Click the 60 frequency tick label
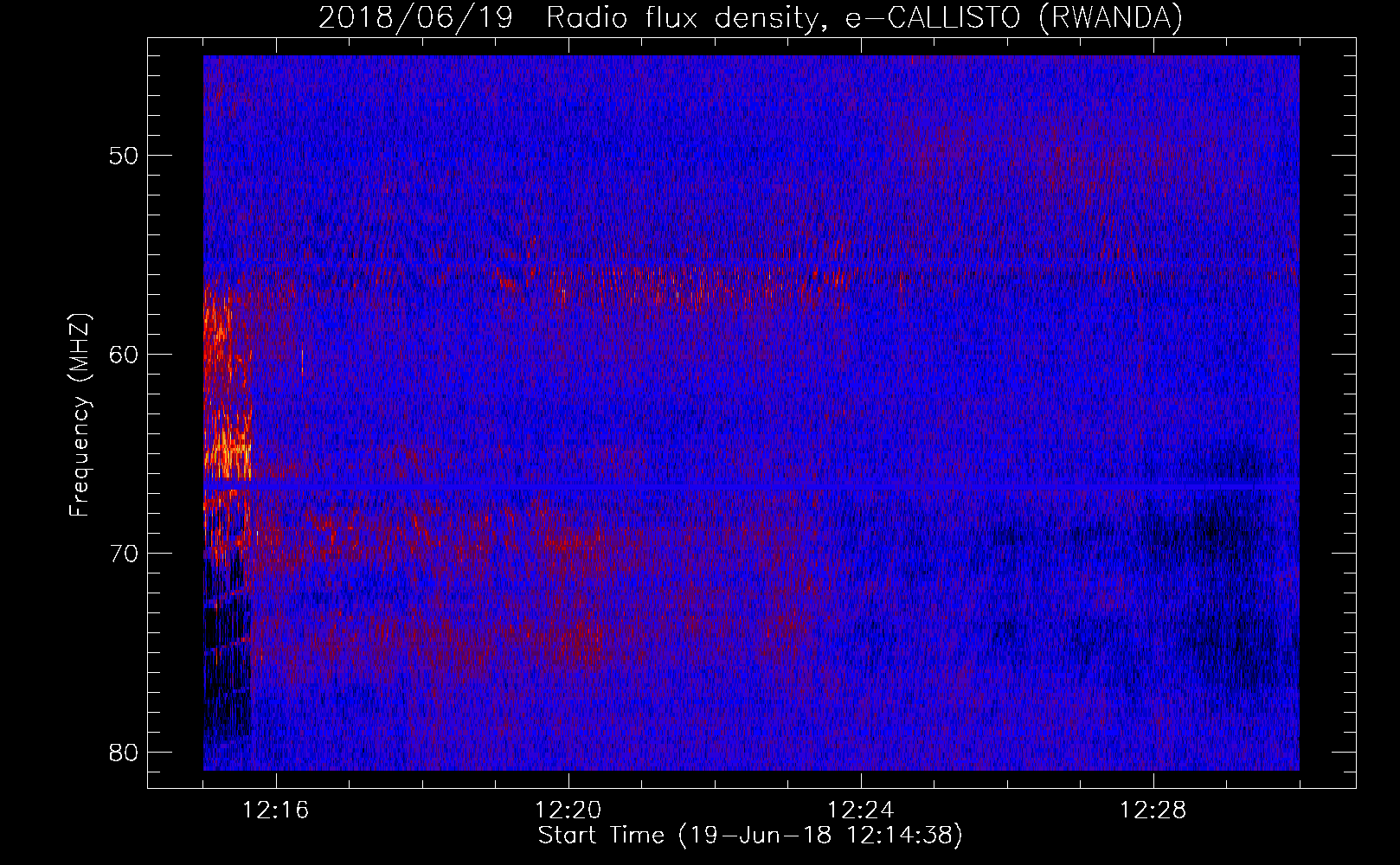Image resolution: width=1400 pixels, height=865 pixels. tap(125, 355)
